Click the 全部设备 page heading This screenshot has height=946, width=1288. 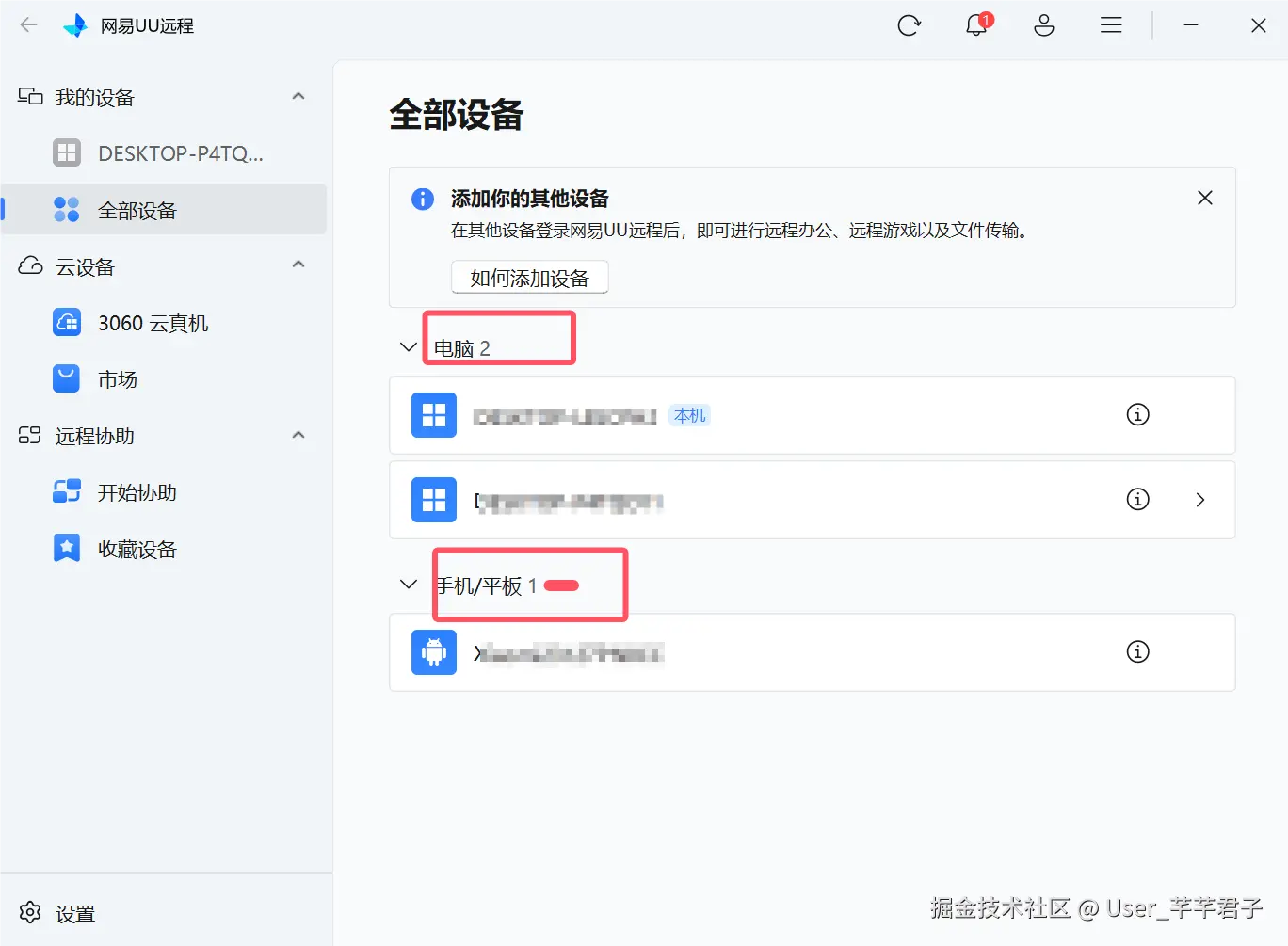[x=457, y=115]
